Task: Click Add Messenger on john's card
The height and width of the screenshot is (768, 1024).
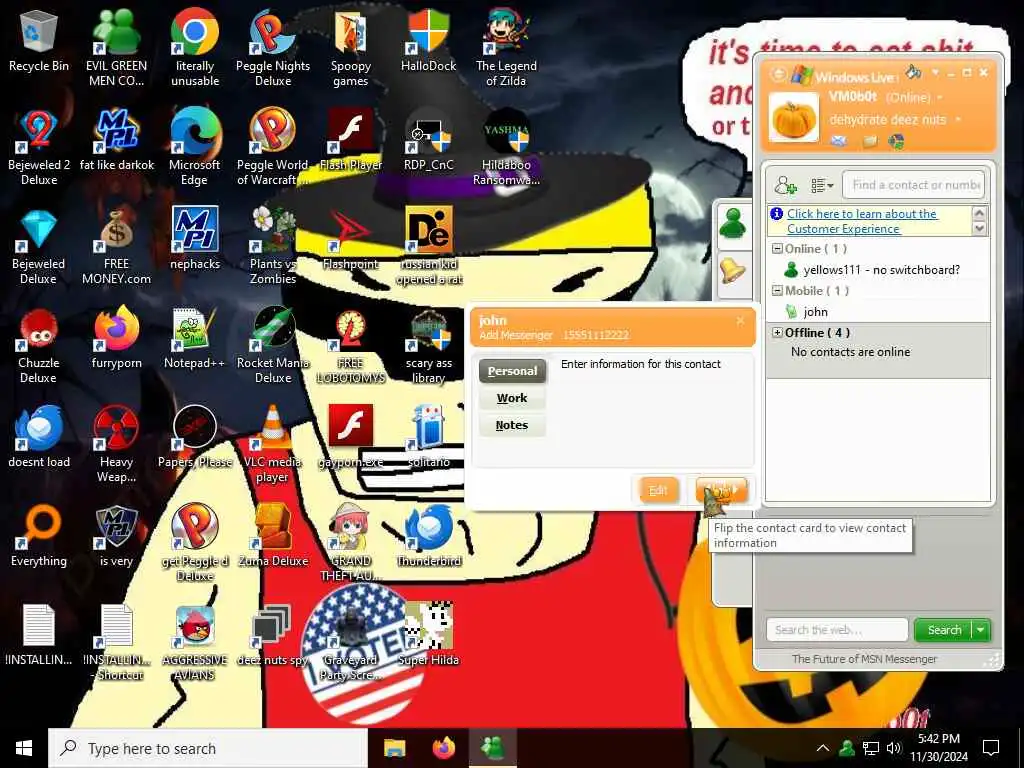Action: (516, 335)
